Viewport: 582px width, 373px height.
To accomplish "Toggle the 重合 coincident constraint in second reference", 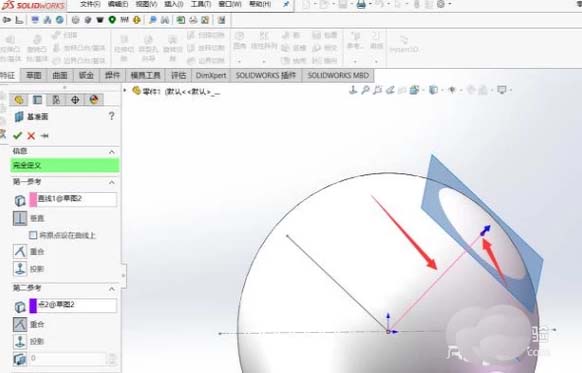I will (x=20, y=324).
